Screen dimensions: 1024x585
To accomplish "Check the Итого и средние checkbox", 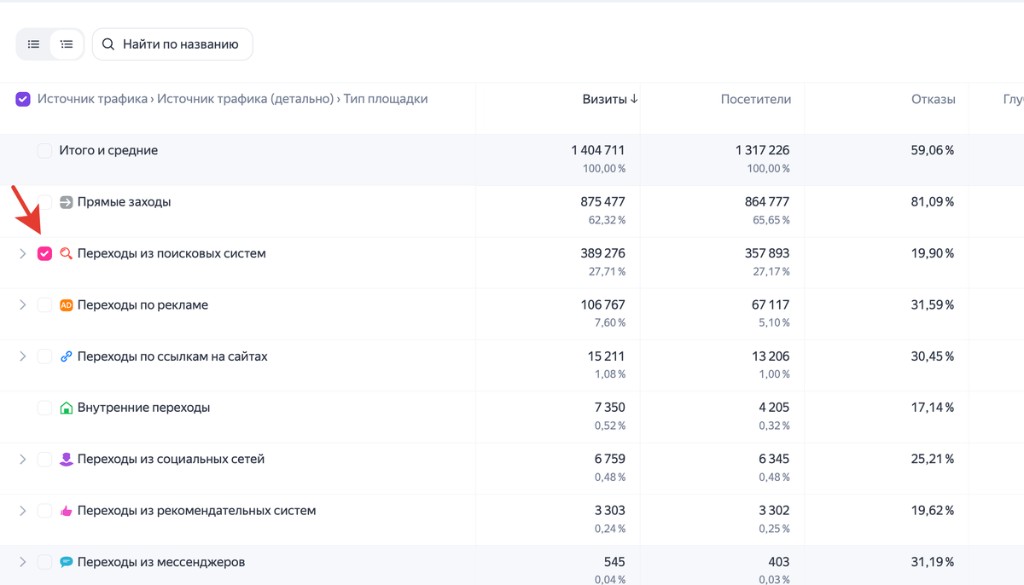I will (44, 151).
